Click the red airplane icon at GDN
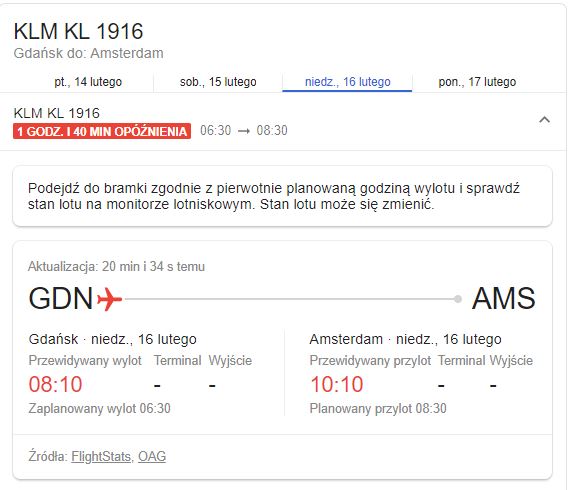The height and width of the screenshot is (490, 572). 109,299
